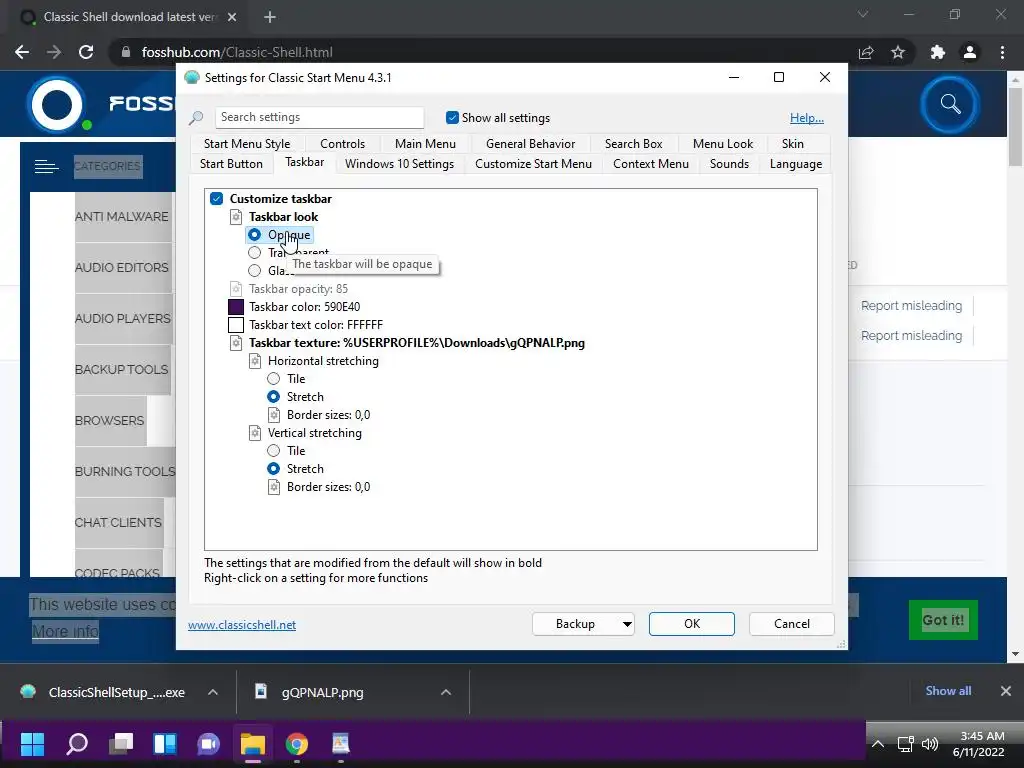Visit www.classicshell.net link
Screen dimensions: 1024x768
click(242, 625)
